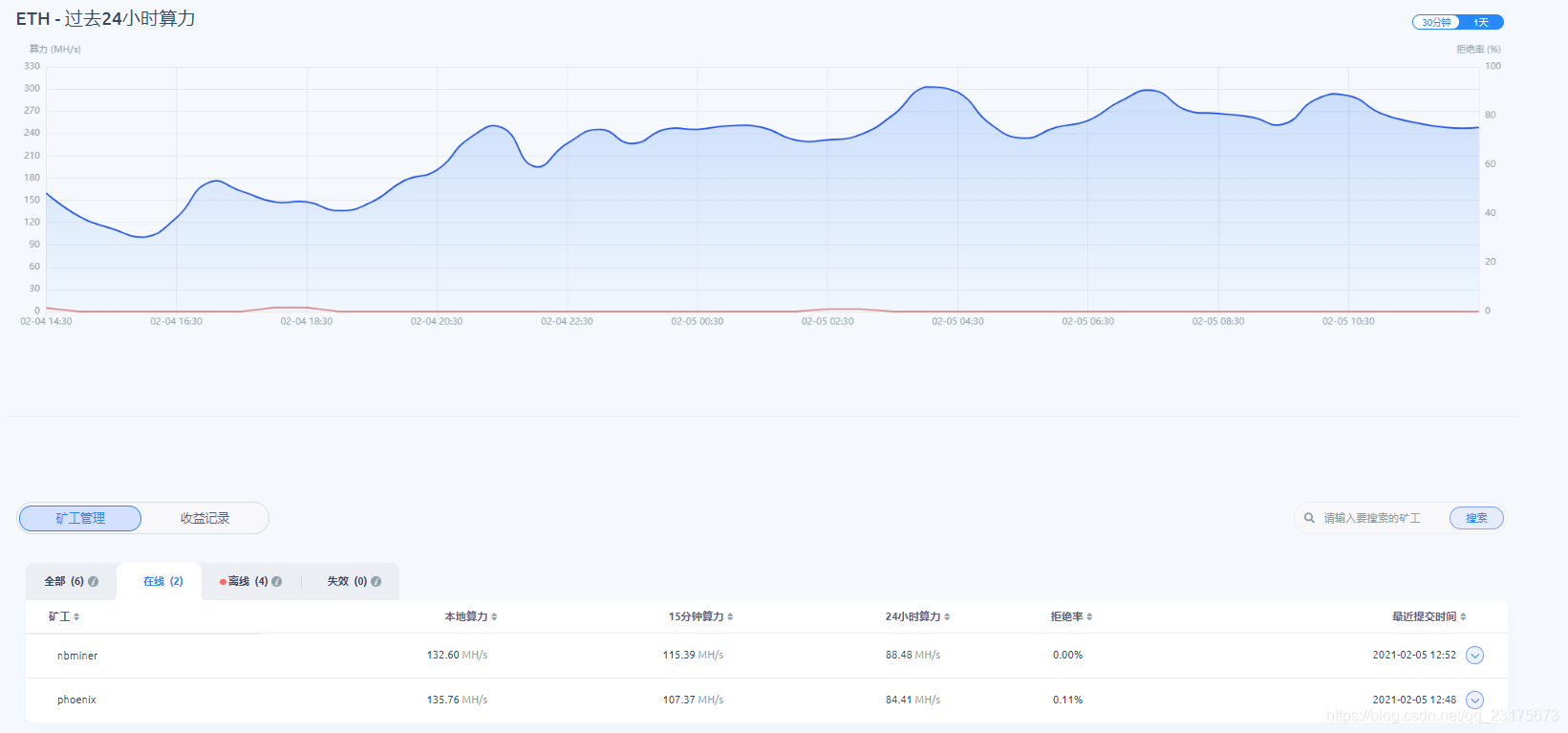Sort by 最近提交时间 column
1568x733 pixels.
click(1428, 616)
